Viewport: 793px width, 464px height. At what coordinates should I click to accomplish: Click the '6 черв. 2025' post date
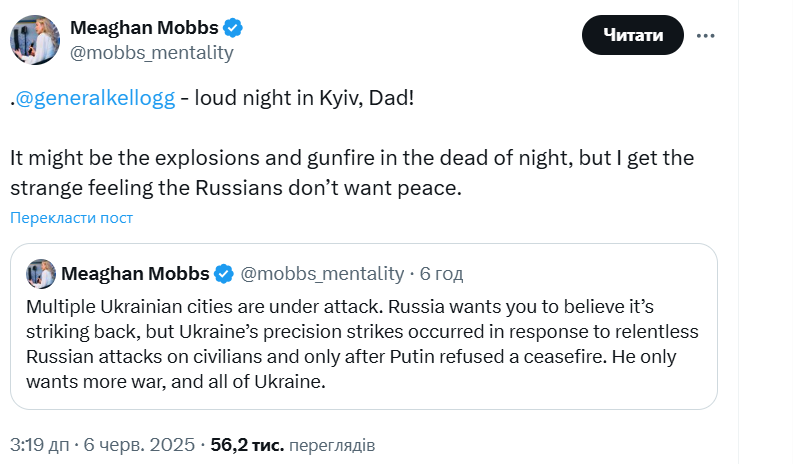(141, 443)
